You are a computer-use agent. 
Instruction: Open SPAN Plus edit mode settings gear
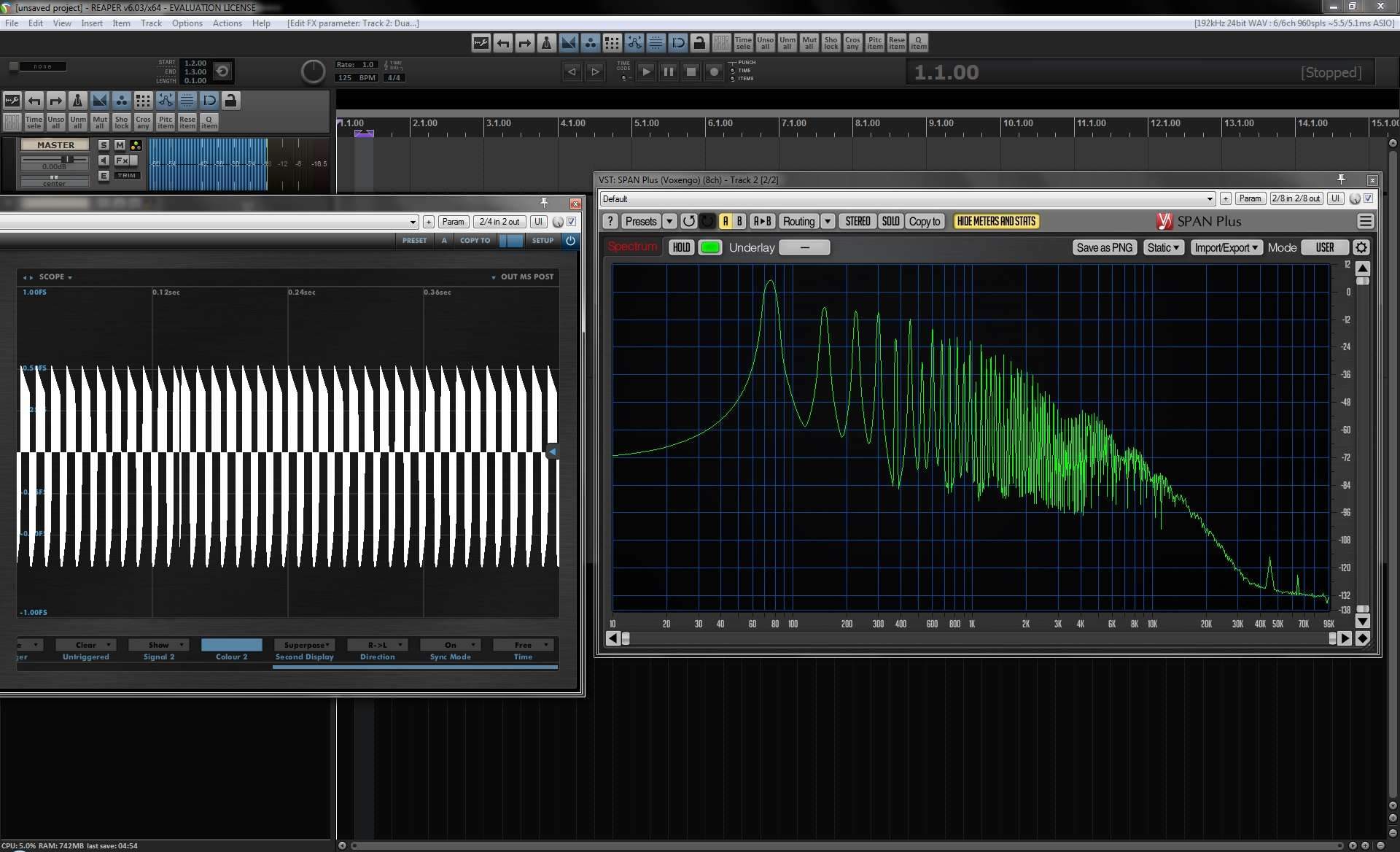tap(1361, 247)
